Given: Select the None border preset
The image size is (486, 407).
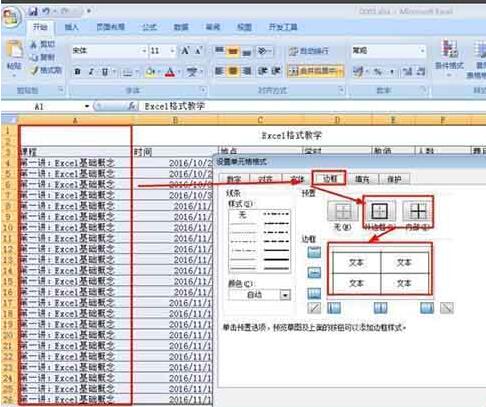Looking at the screenshot, I should pos(342,211).
